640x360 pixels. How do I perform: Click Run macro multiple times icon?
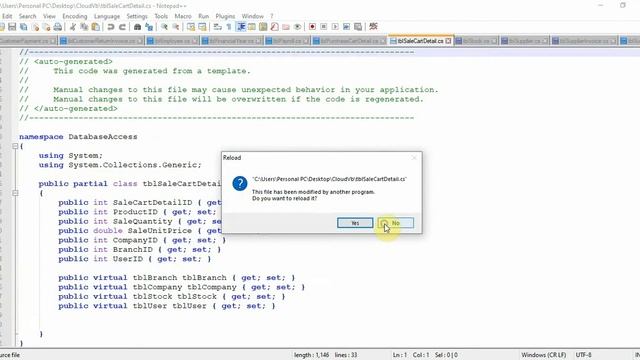click(x=347, y=27)
